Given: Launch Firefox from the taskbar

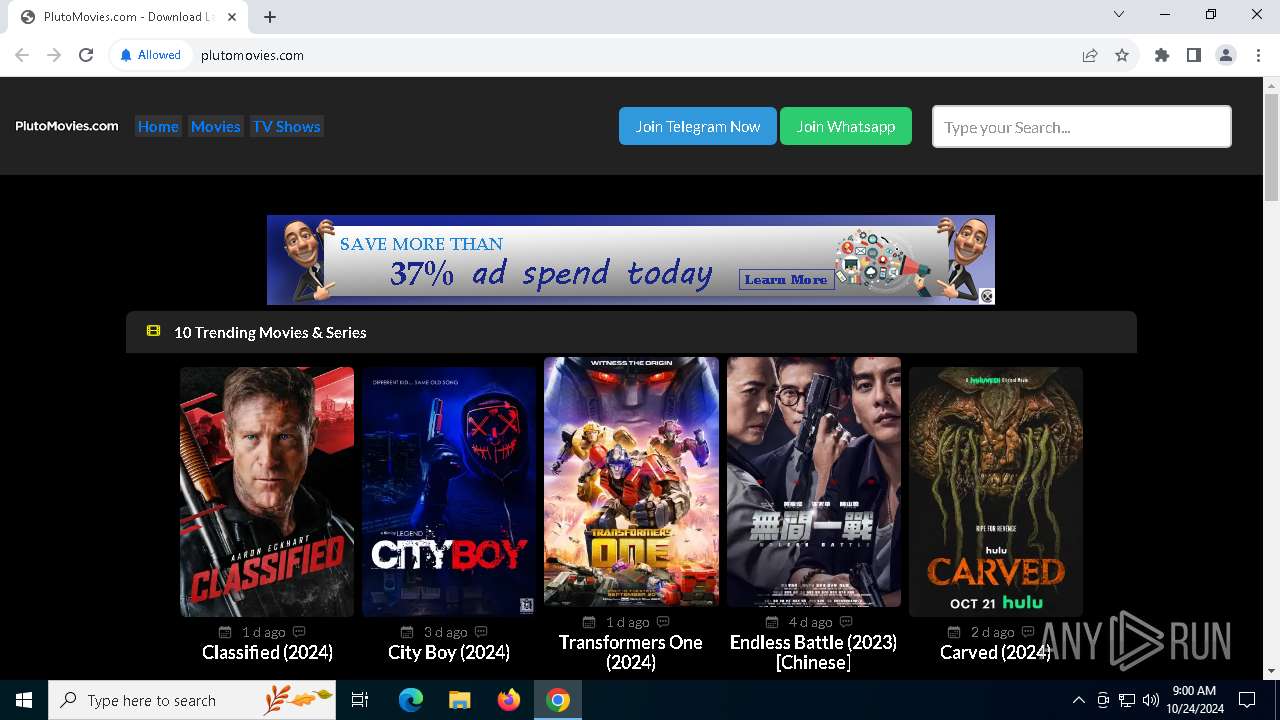Looking at the screenshot, I should pos(508,700).
